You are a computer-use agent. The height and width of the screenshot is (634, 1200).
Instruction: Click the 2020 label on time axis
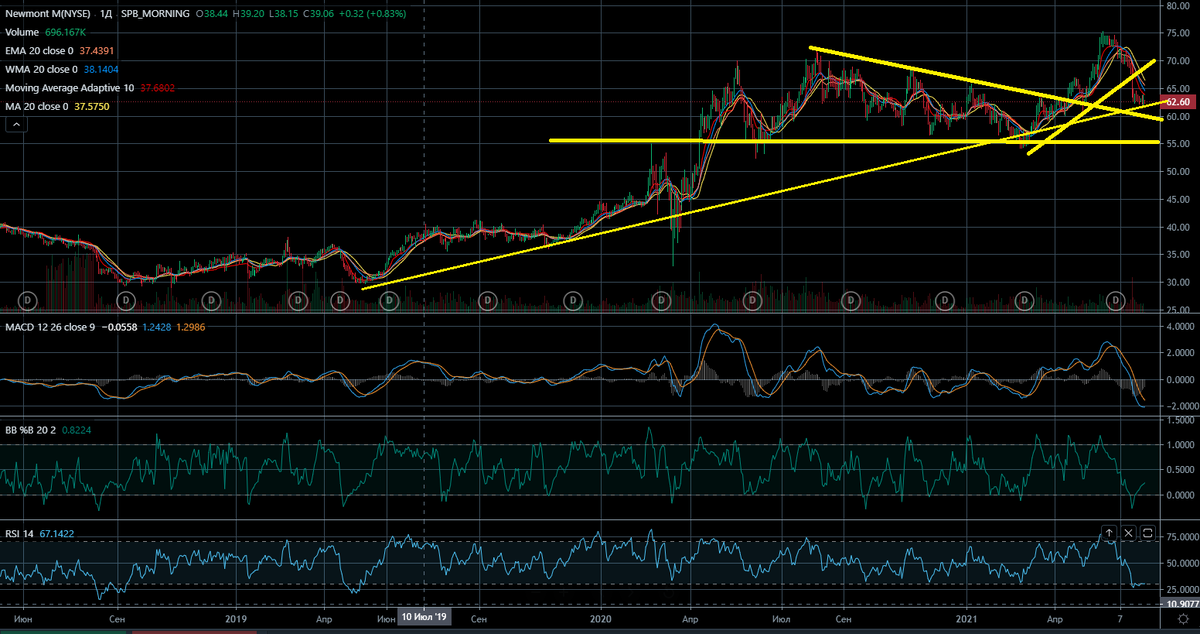point(602,620)
